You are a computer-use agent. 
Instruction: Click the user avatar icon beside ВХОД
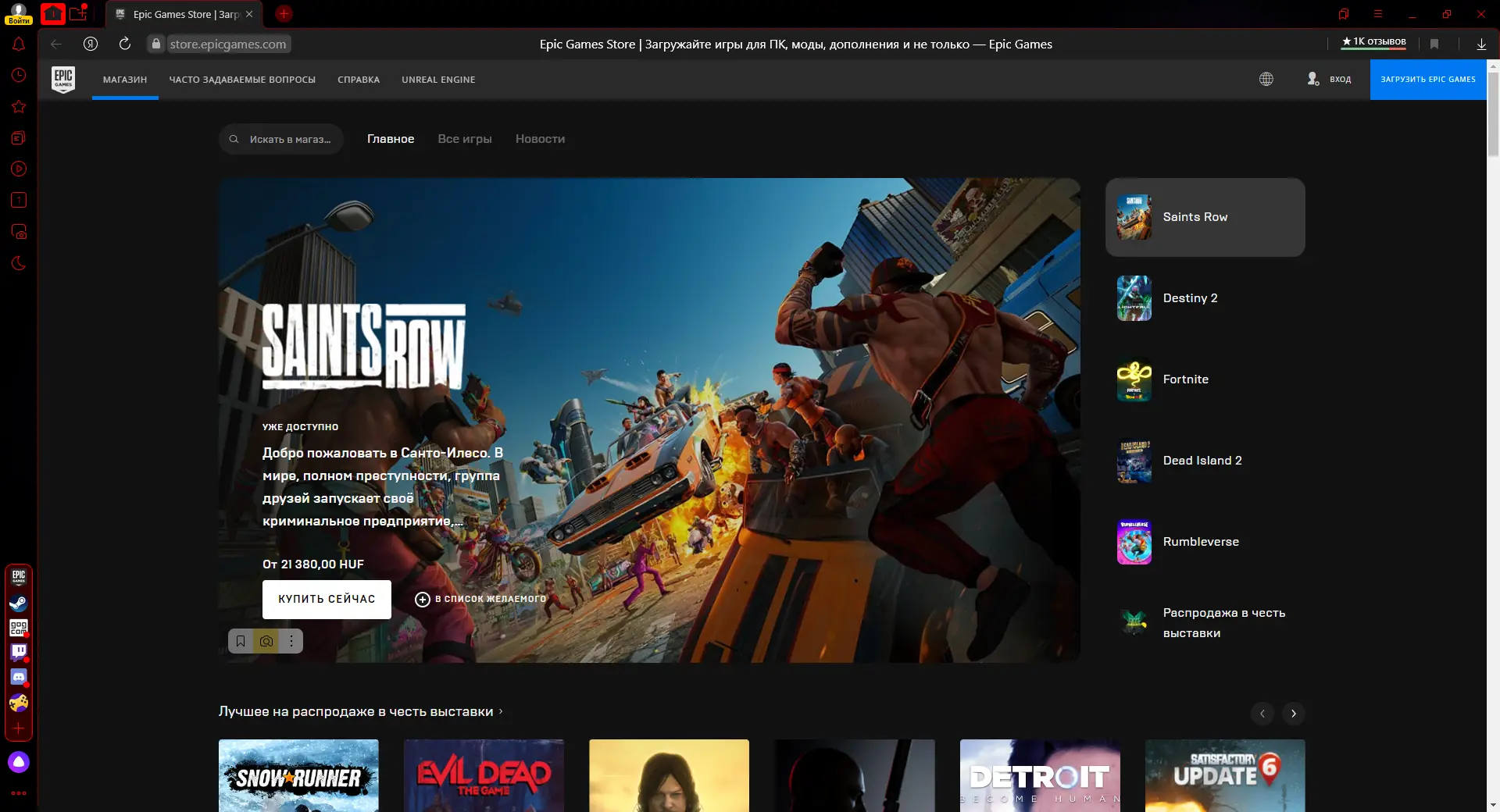[x=1313, y=79]
